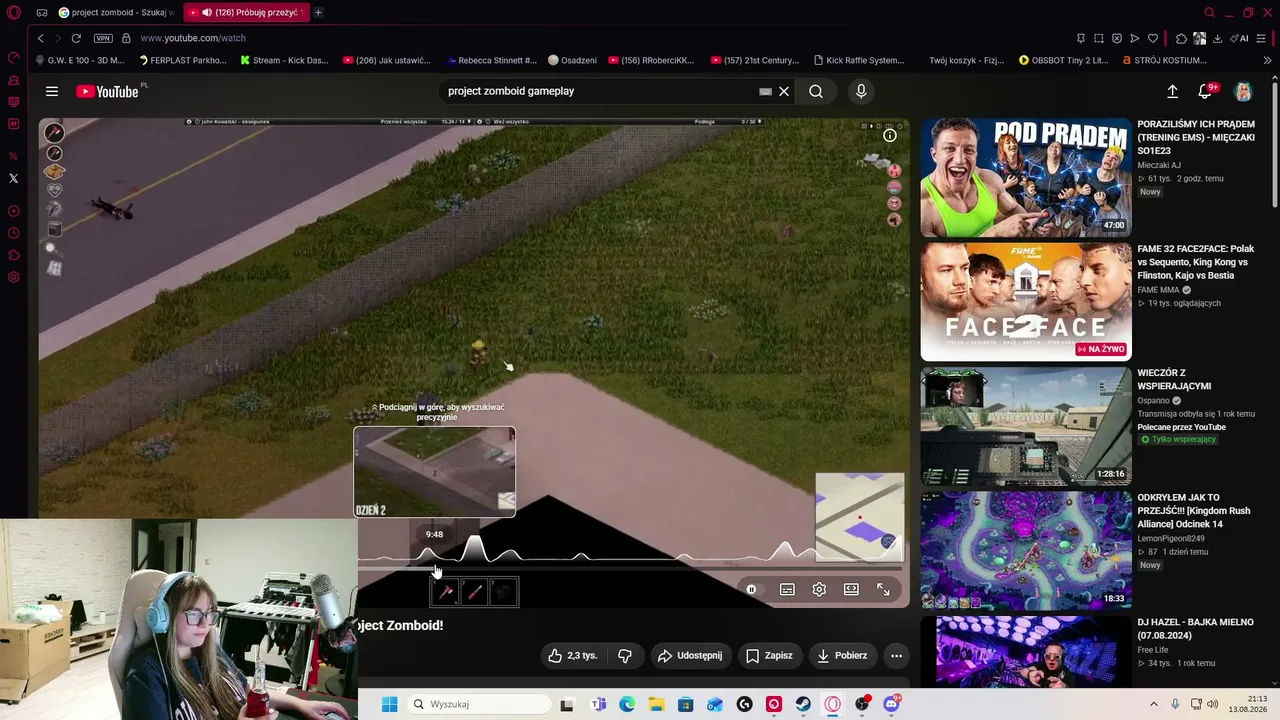The image size is (1280, 720).
Task: Reload the YouTube page
Action: pos(76,38)
